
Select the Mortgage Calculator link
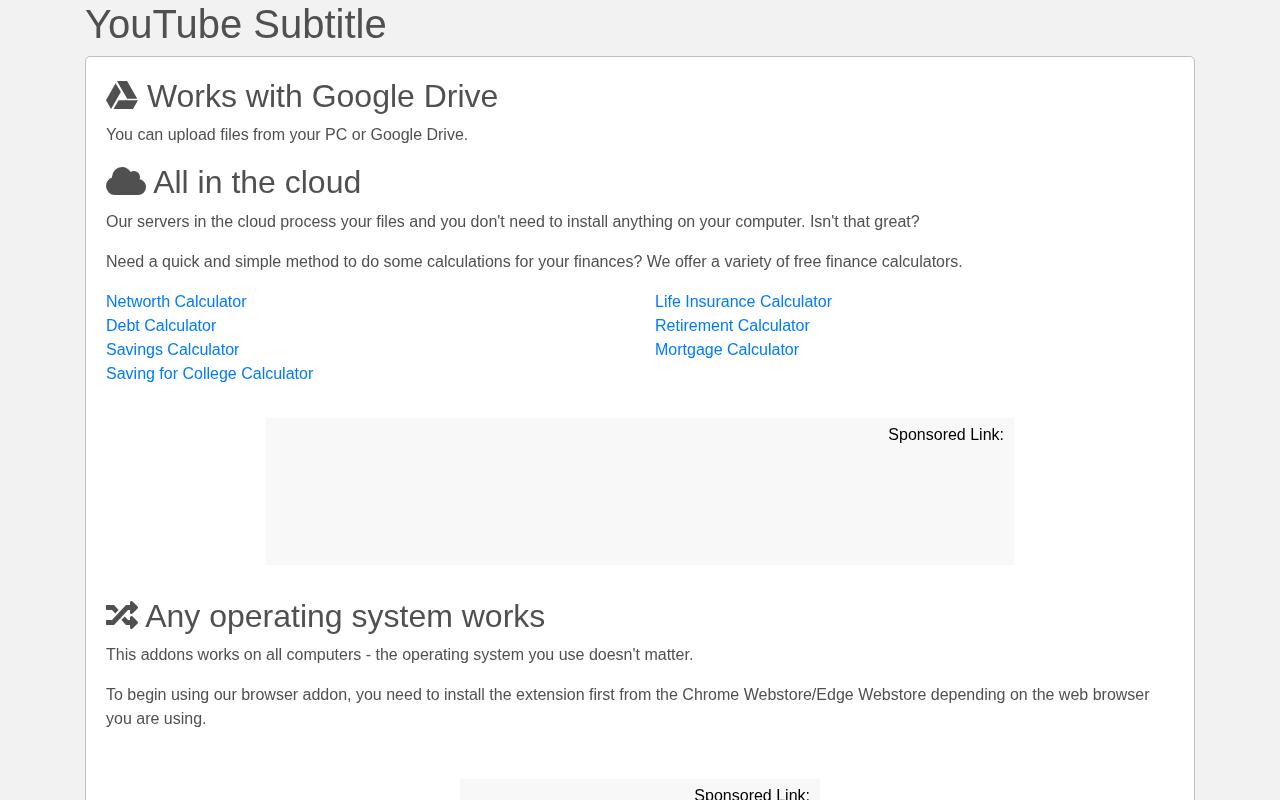pos(727,350)
